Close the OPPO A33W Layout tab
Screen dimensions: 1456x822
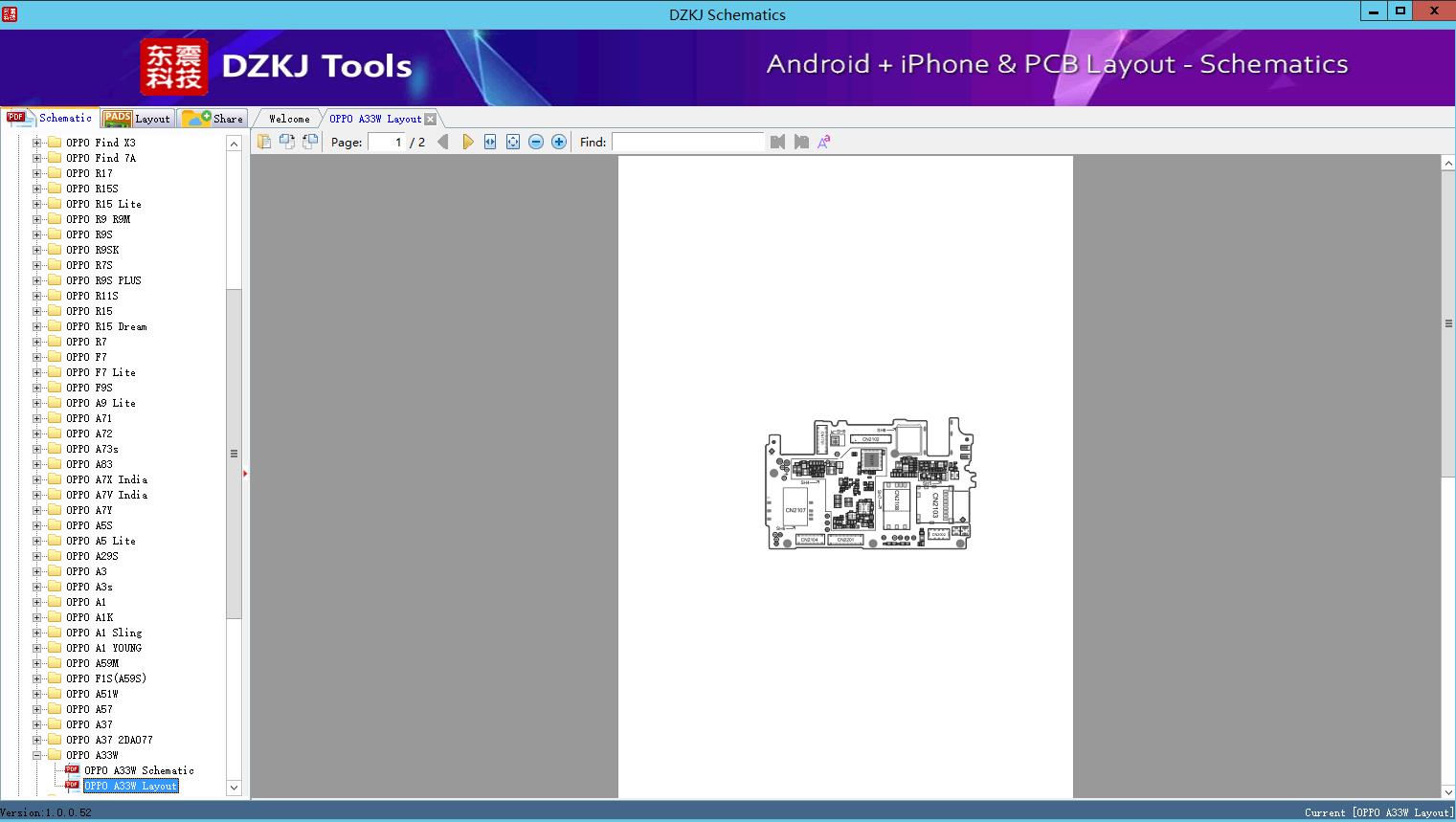click(x=431, y=119)
